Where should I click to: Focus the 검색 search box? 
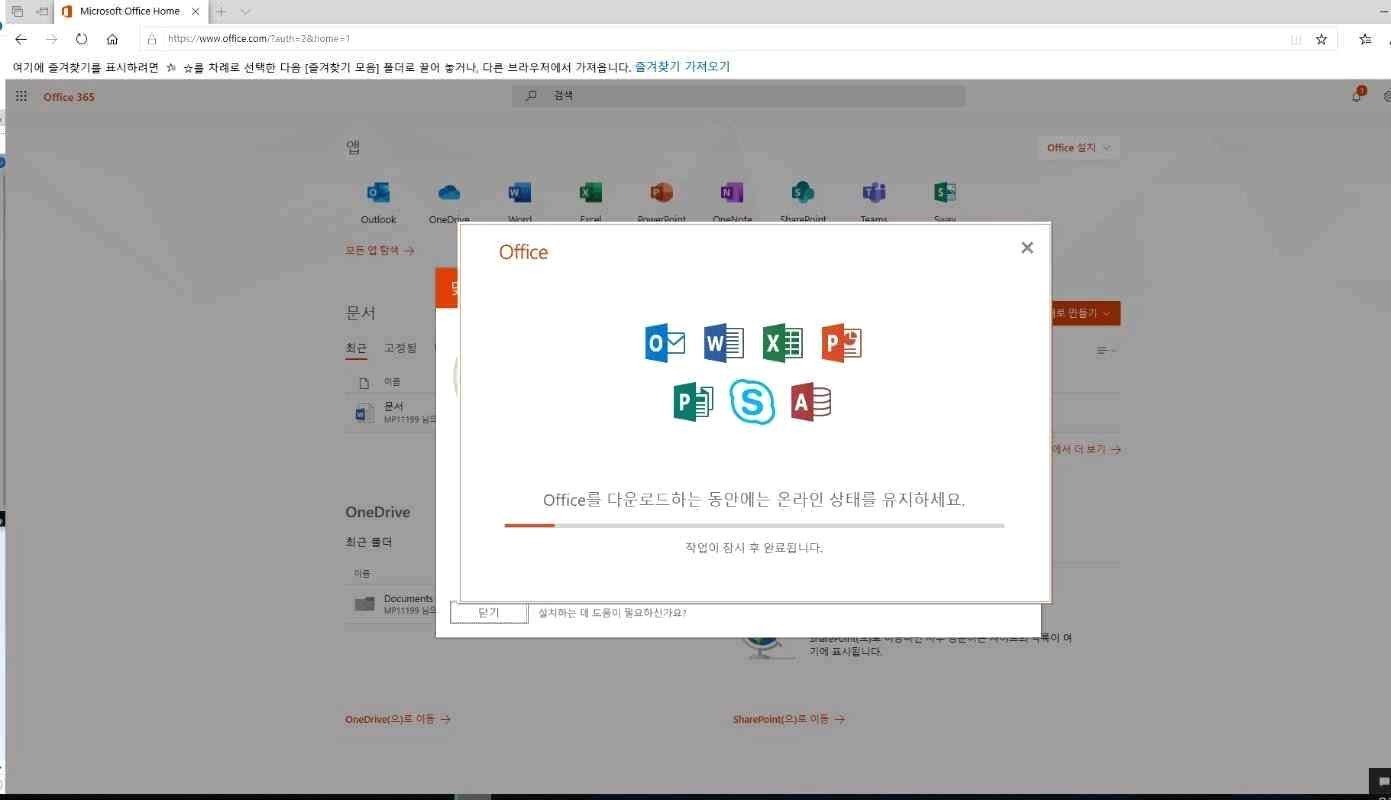[x=740, y=96]
